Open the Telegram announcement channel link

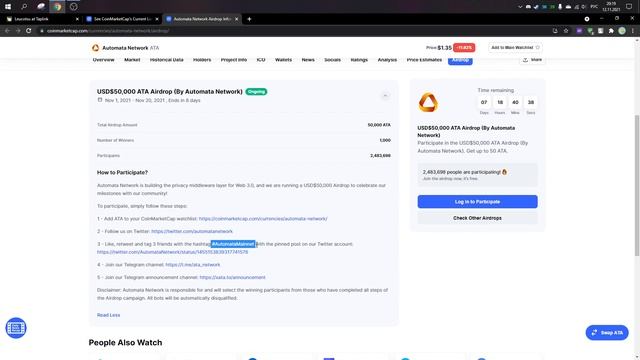click(x=232, y=278)
